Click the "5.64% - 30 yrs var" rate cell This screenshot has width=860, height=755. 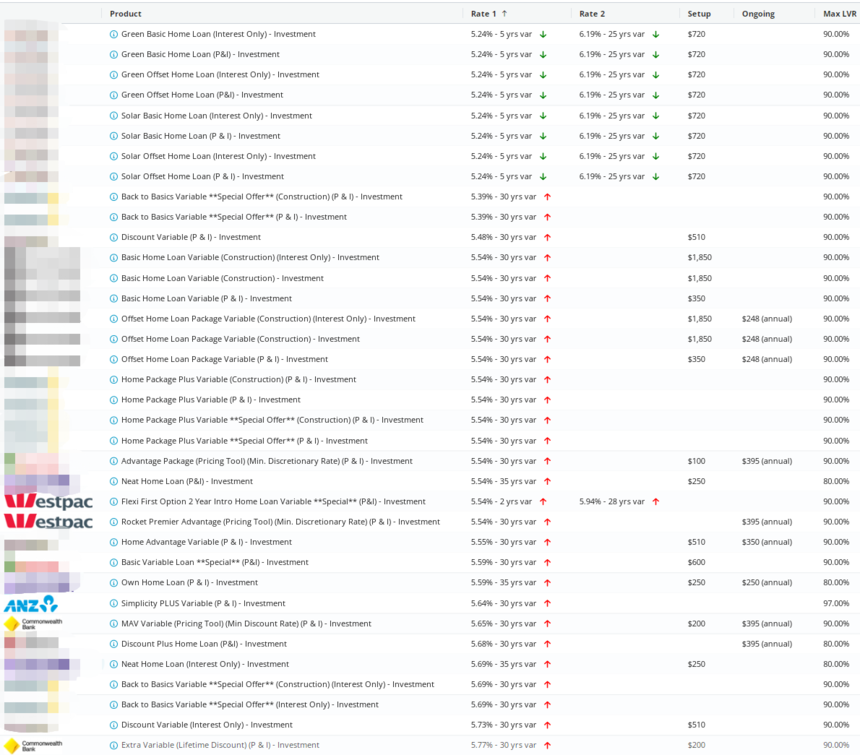[x=503, y=604]
